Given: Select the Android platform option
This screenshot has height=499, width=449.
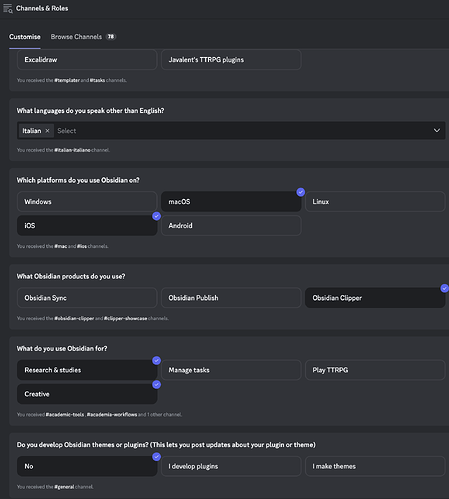Looking at the screenshot, I should 231,226.
